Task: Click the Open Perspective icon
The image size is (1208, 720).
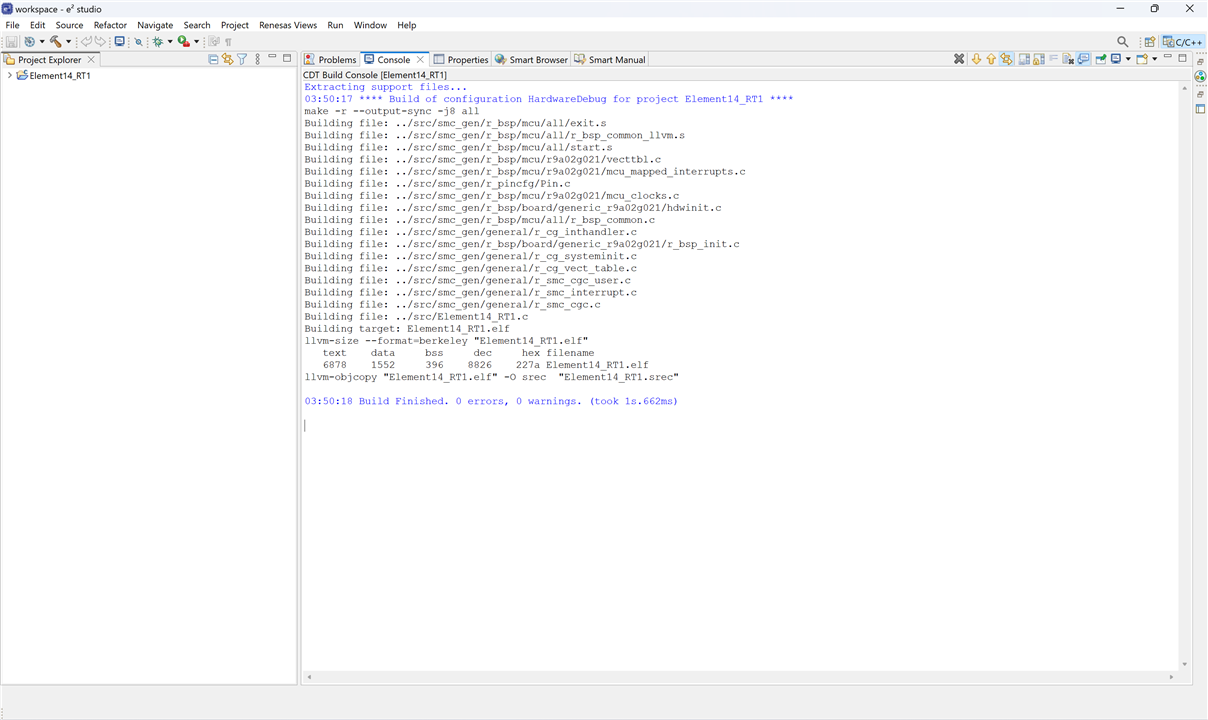Action: pos(1150,42)
